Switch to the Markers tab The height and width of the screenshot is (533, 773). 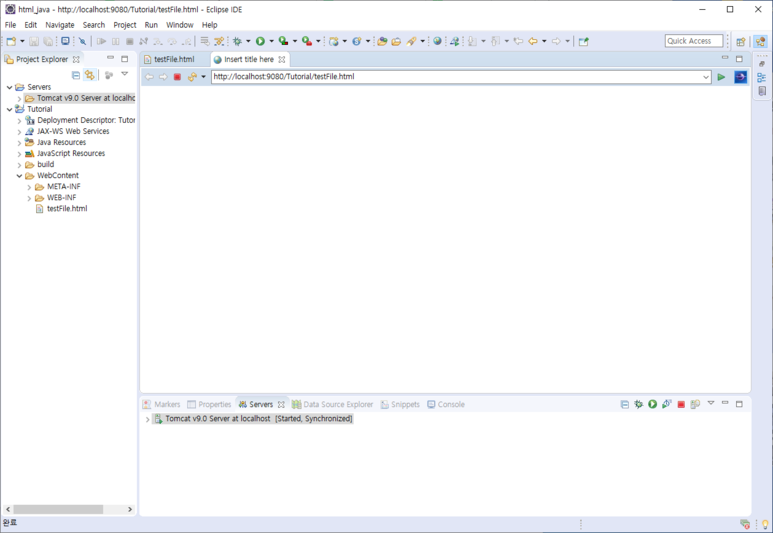pyautogui.click(x=162, y=404)
